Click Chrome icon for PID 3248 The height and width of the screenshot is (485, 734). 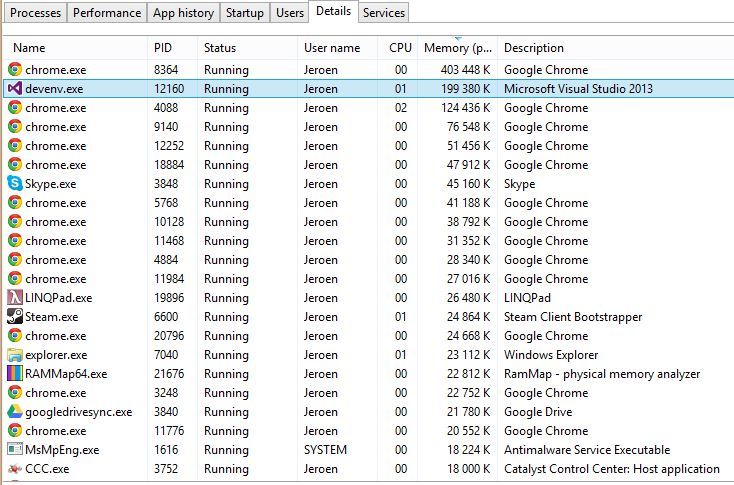[x=15, y=393]
